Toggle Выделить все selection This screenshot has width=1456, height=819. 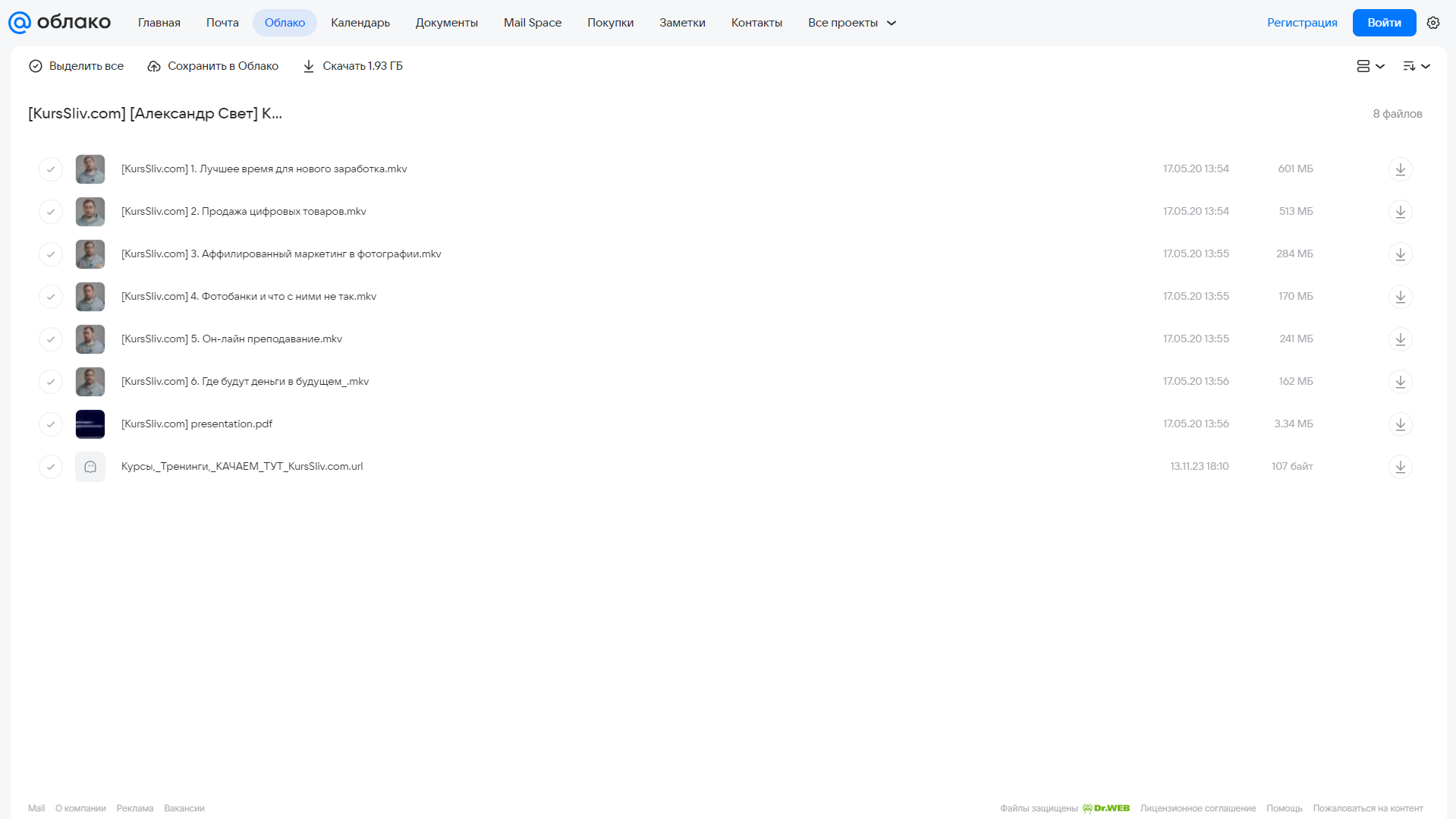[76, 66]
